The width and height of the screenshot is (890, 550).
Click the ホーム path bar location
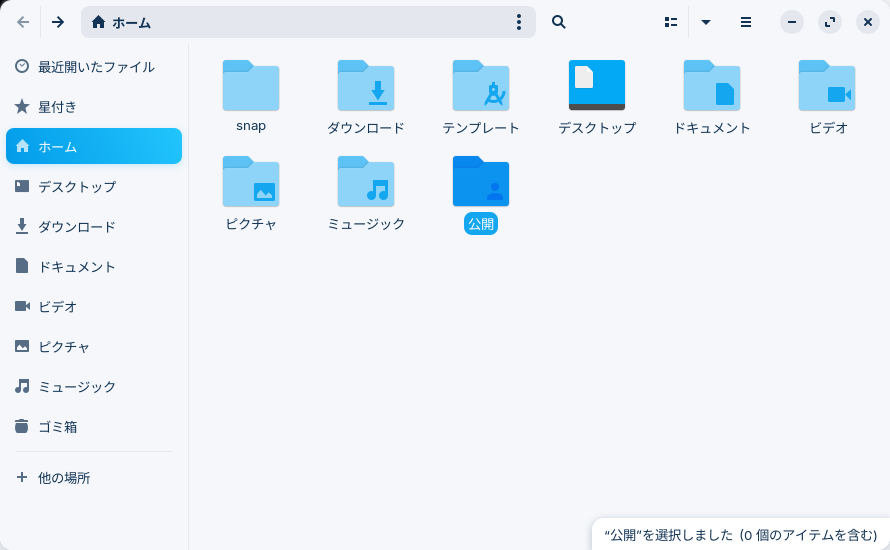(121, 22)
